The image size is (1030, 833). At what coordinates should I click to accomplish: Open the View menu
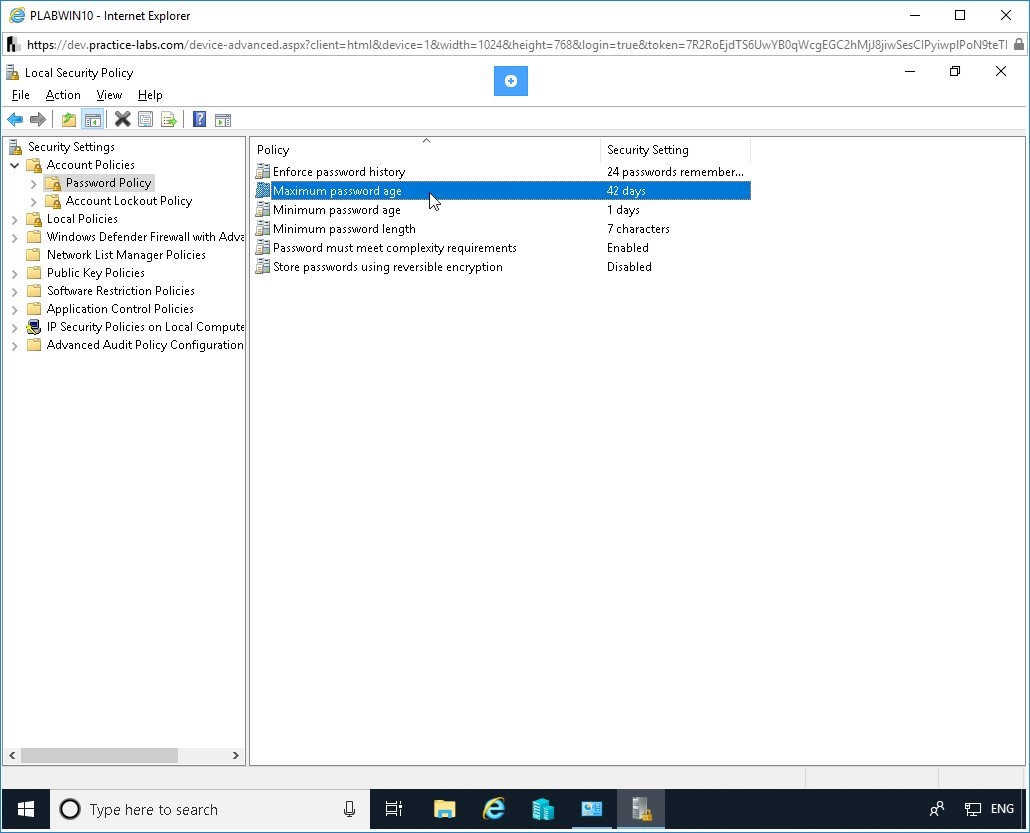(109, 95)
